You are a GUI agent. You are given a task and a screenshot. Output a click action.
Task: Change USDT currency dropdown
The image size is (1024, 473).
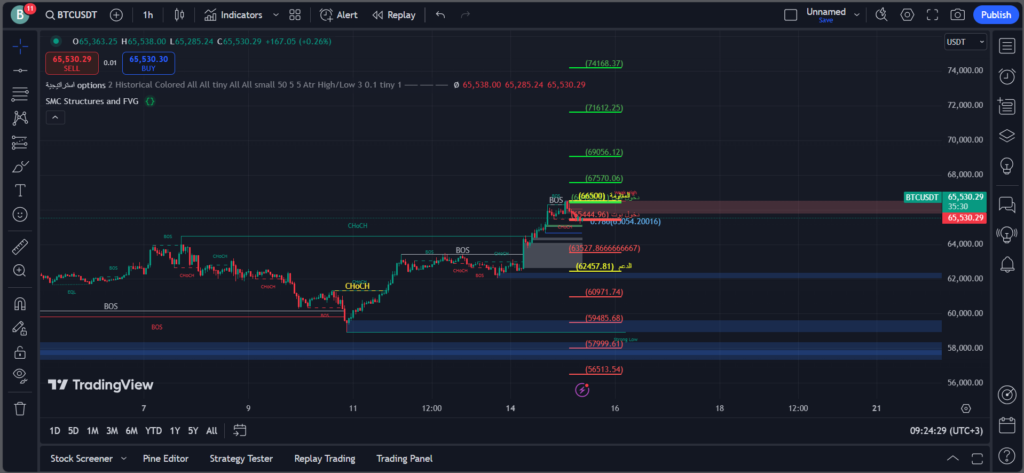[965, 42]
